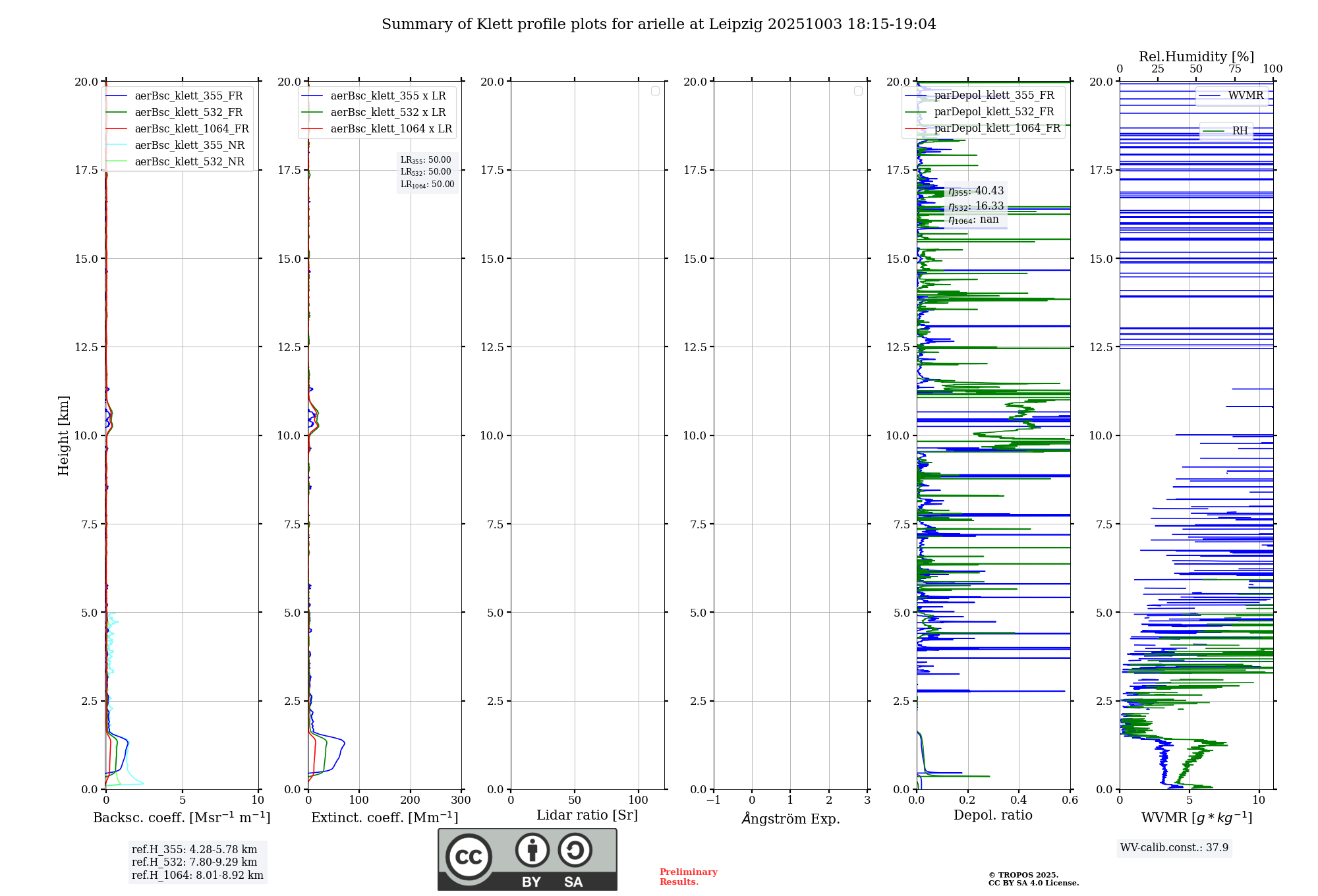Click the plot title mentioning Leipzig
Image resolution: width=1318 pixels, height=896 pixels.
coord(658,24)
